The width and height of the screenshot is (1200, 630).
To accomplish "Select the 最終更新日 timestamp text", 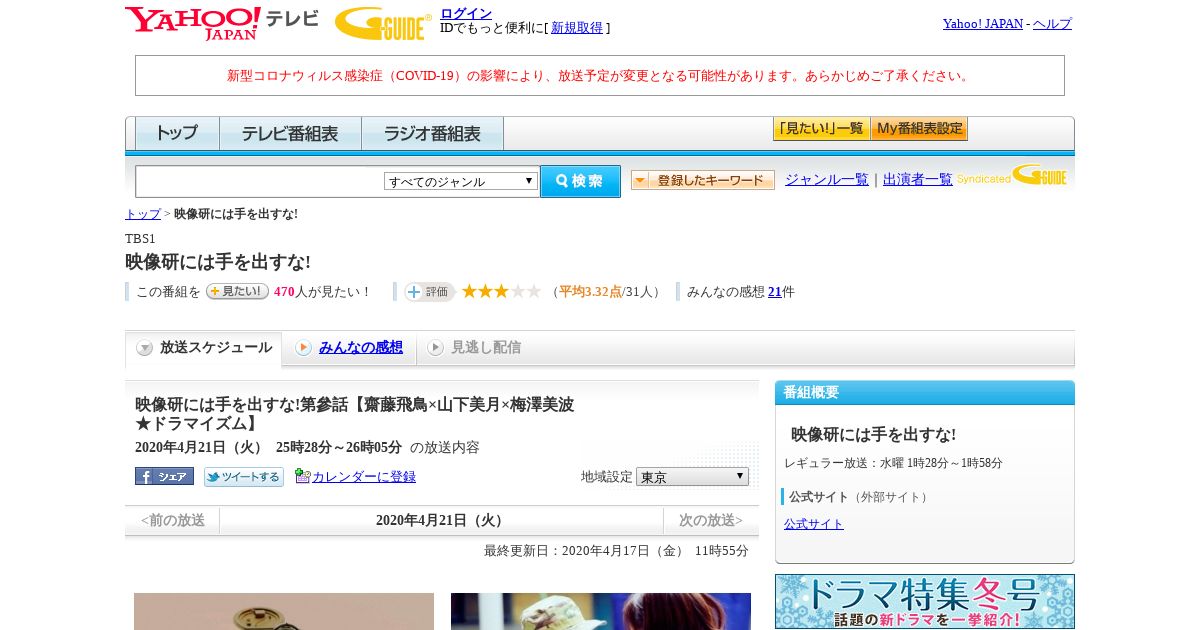I will 616,551.
